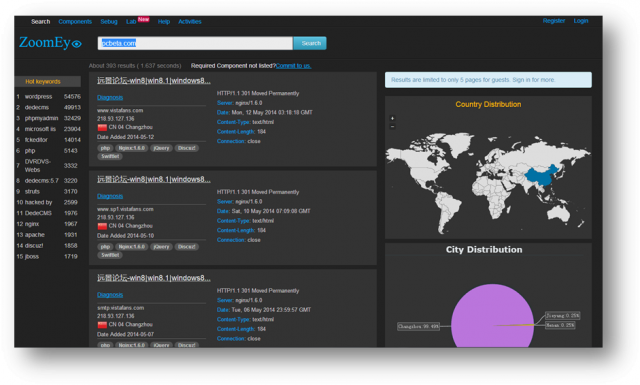640x385 pixels.
Task: Follow the 'Commit to us' link
Action: [x=293, y=66]
